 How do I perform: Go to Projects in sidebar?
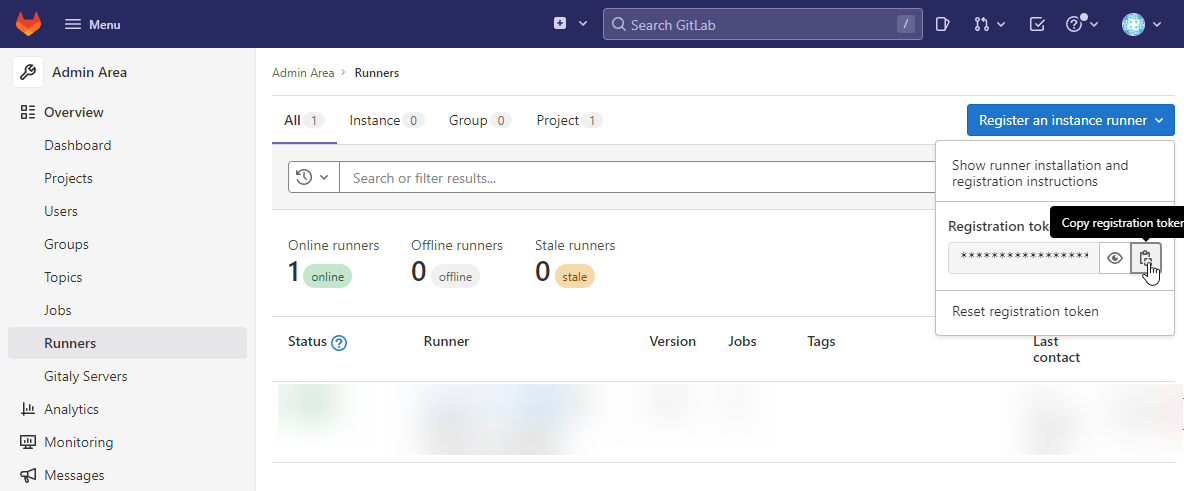(x=69, y=178)
